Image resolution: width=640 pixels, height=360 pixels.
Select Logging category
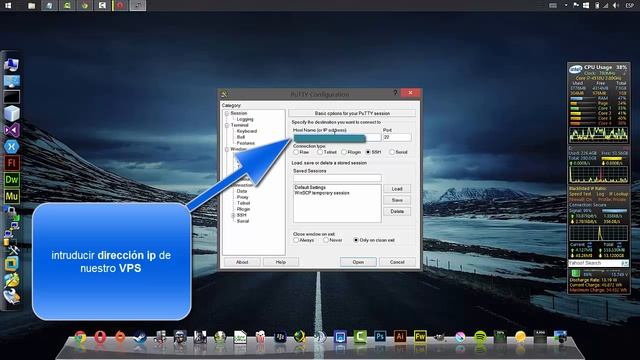tap(245, 119)
